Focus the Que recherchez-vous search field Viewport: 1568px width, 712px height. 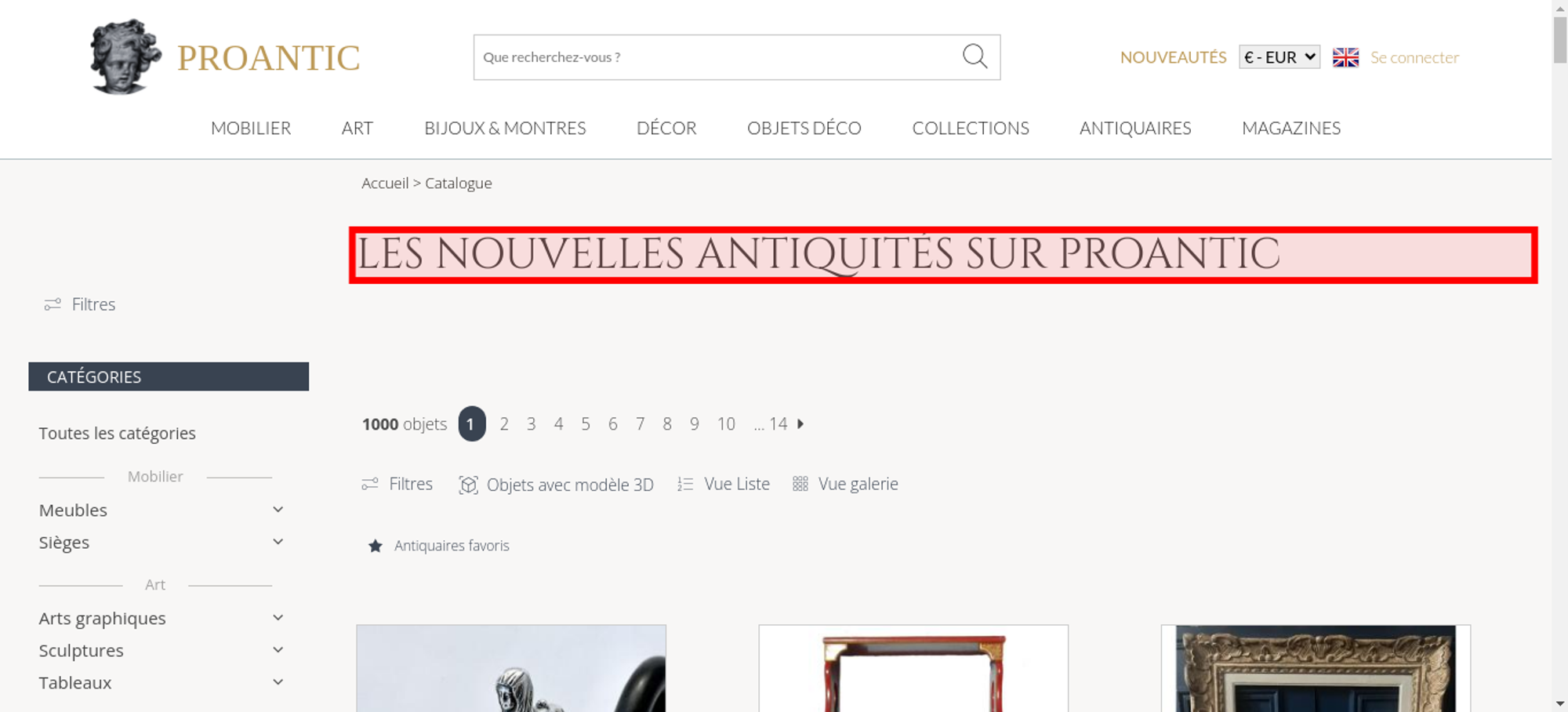pos(717,57)
